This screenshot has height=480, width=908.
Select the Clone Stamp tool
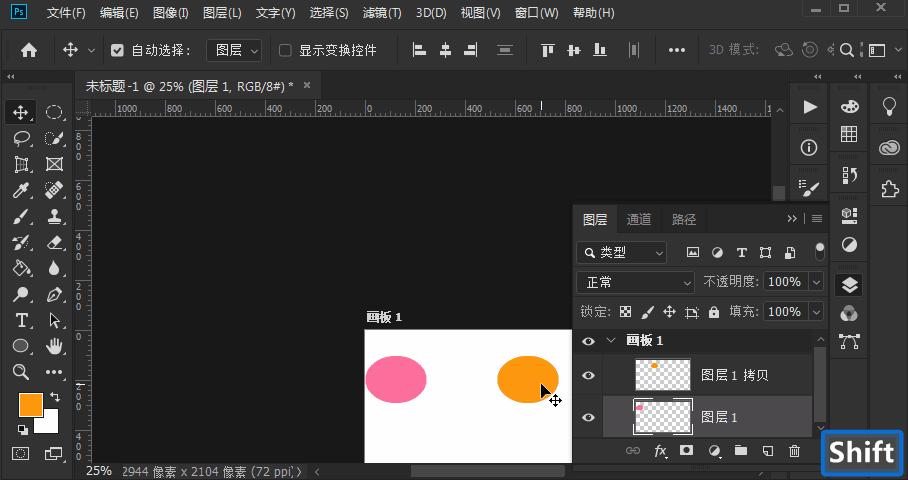pos(54,217)
